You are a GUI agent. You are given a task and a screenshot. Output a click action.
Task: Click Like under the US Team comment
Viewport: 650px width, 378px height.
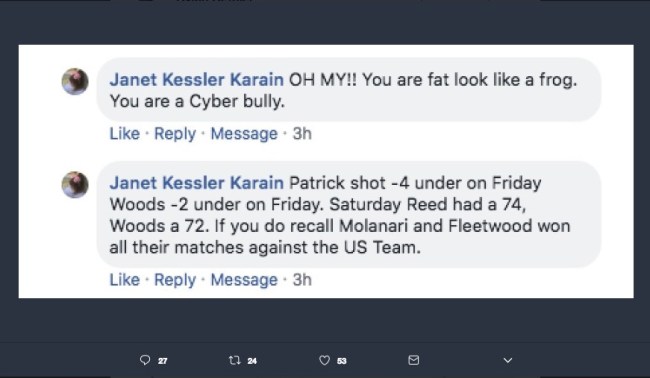pyautogui.click(x=124, y=280)
